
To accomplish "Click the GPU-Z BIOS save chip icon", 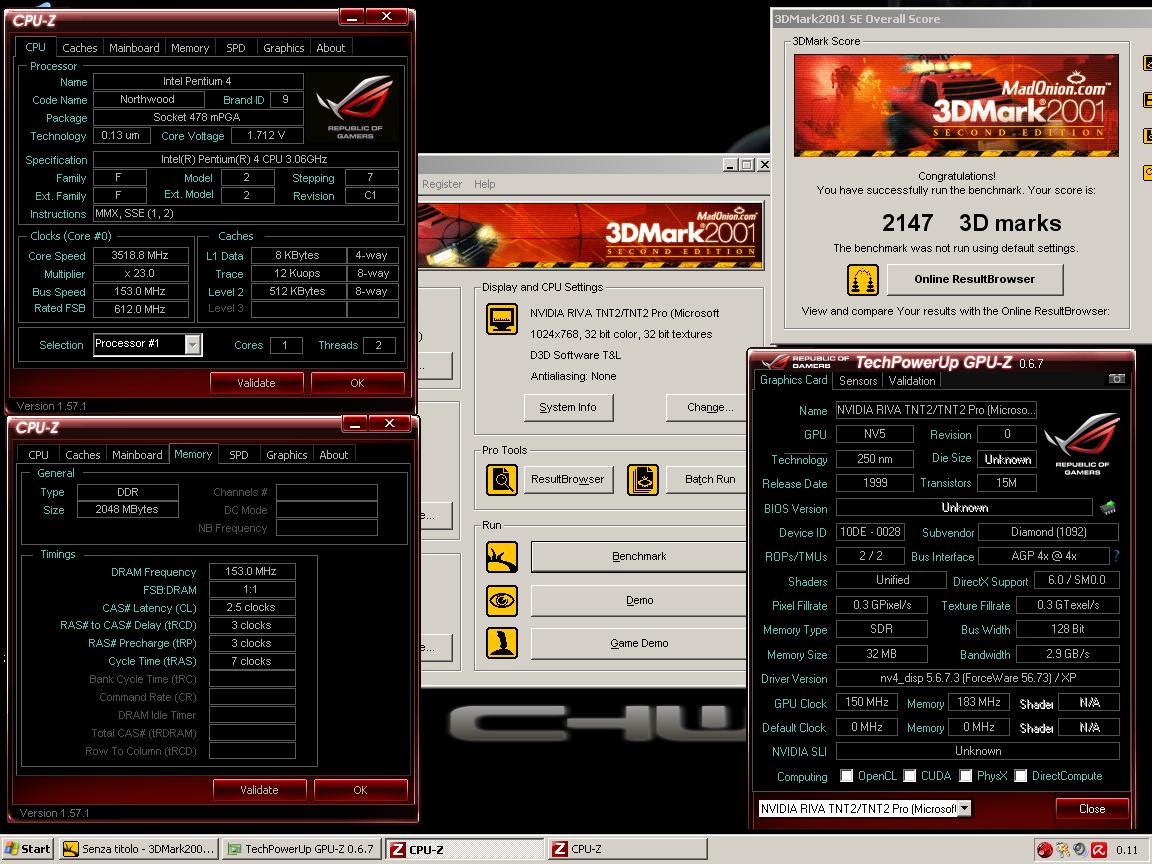I will (1108, 507).
